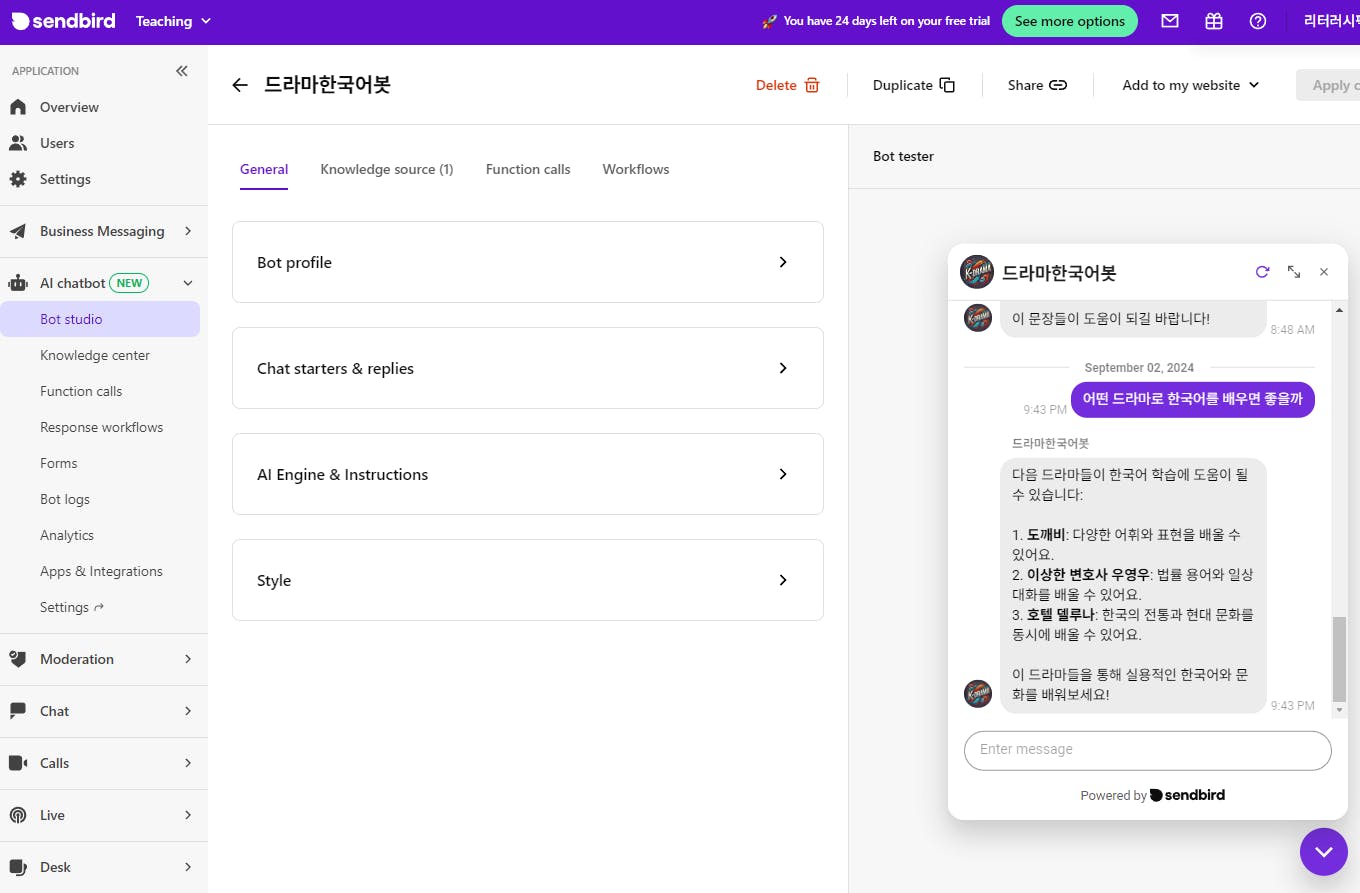Open Bot studio in sidebar

(x=100, y=319)
